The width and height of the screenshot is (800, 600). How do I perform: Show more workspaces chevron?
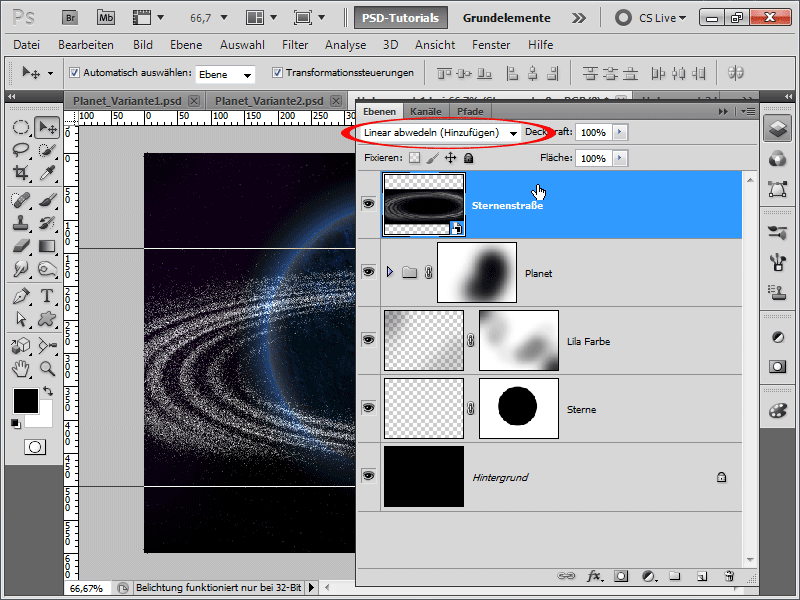579,18
